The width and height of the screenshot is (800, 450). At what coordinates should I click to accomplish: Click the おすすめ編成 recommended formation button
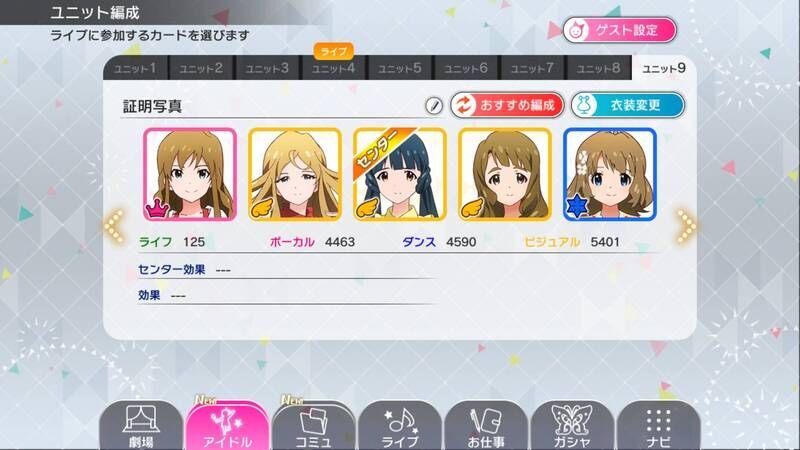pyautogui.click(x=507, y=105)
